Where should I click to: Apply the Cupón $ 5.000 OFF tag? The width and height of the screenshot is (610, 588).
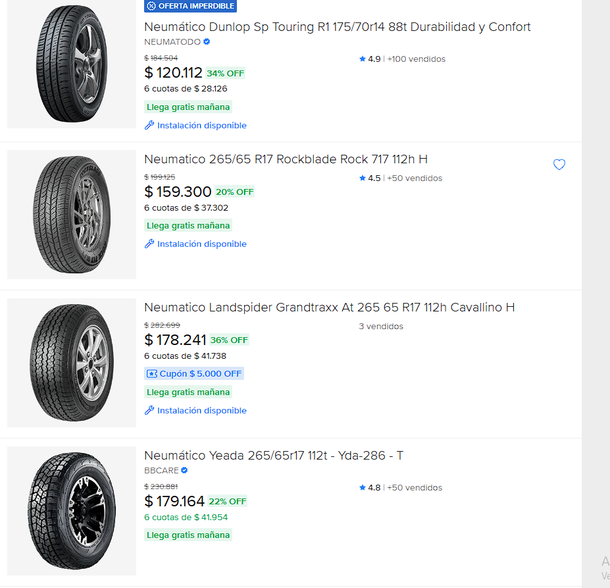tap(194, 374)
